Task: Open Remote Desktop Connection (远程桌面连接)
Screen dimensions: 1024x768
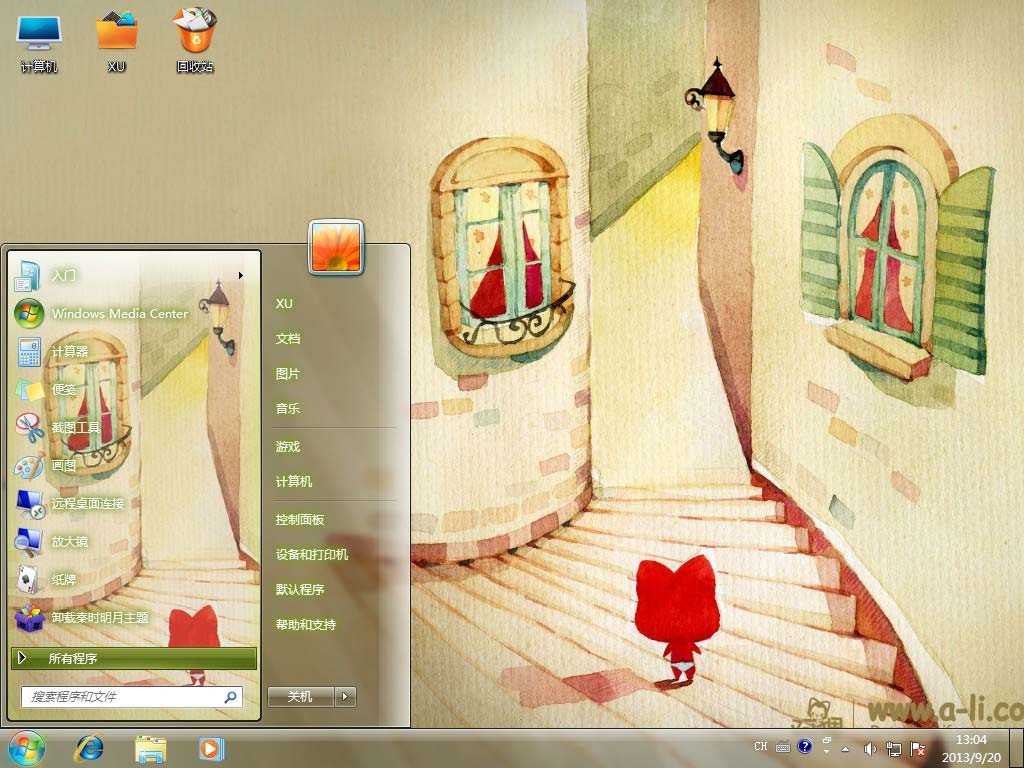Action: click(87, 504)
